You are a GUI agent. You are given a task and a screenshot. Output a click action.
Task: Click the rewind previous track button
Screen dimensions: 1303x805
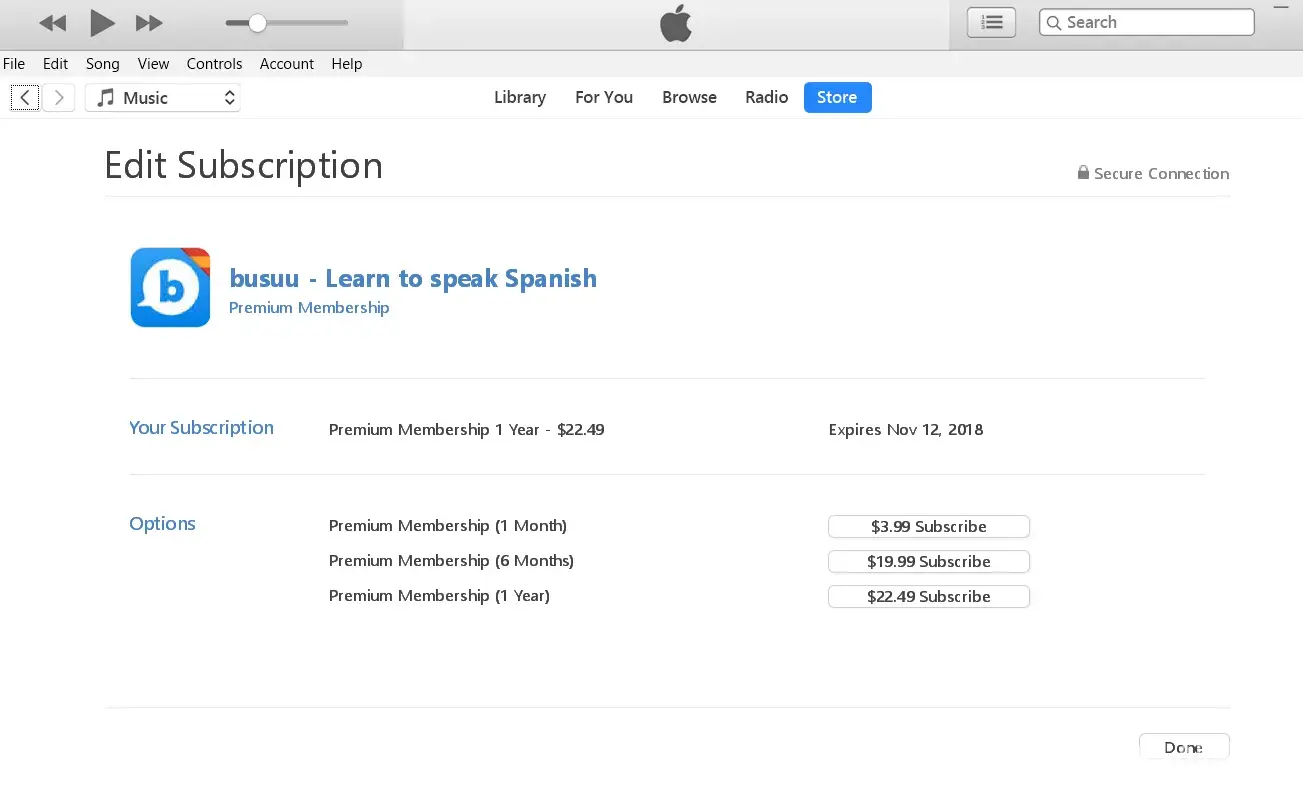[52, 23]
